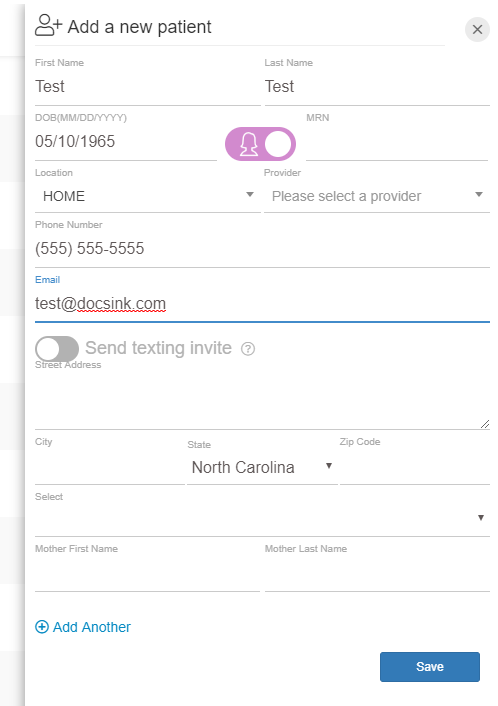Open the Provider dropdown
The image size is (498, 706).
pos(376,196)
